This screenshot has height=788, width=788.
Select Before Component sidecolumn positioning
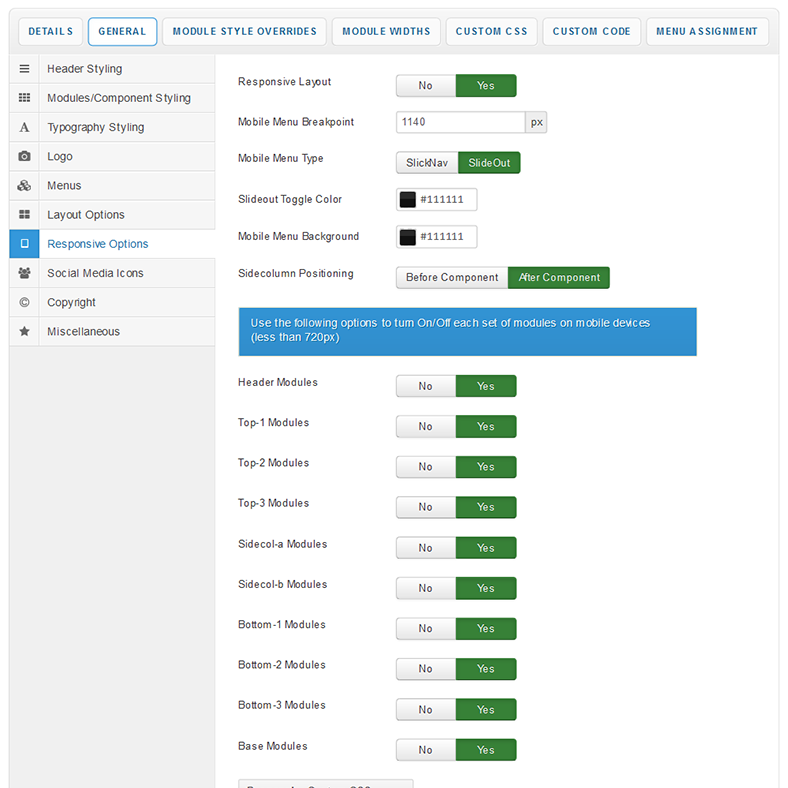(452, 278)
